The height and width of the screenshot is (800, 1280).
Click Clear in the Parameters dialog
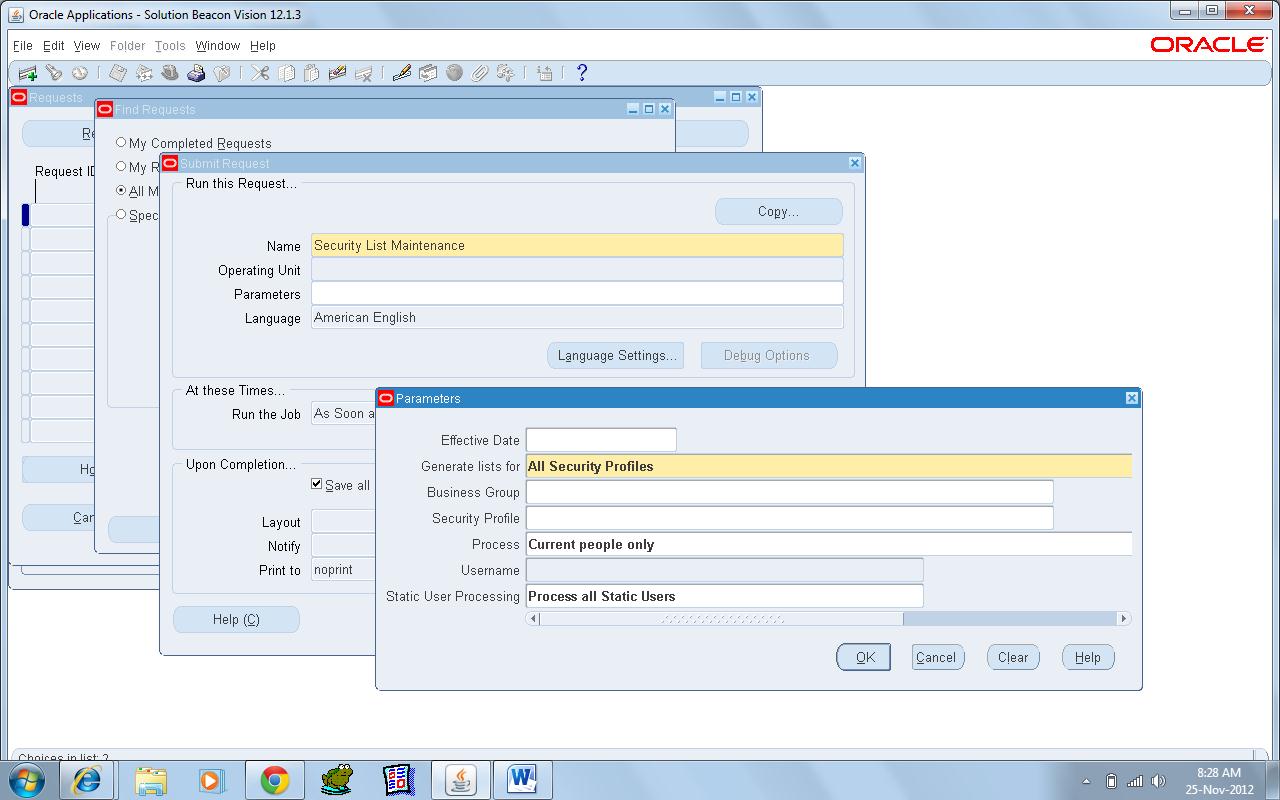click(x=1013, y=657)
